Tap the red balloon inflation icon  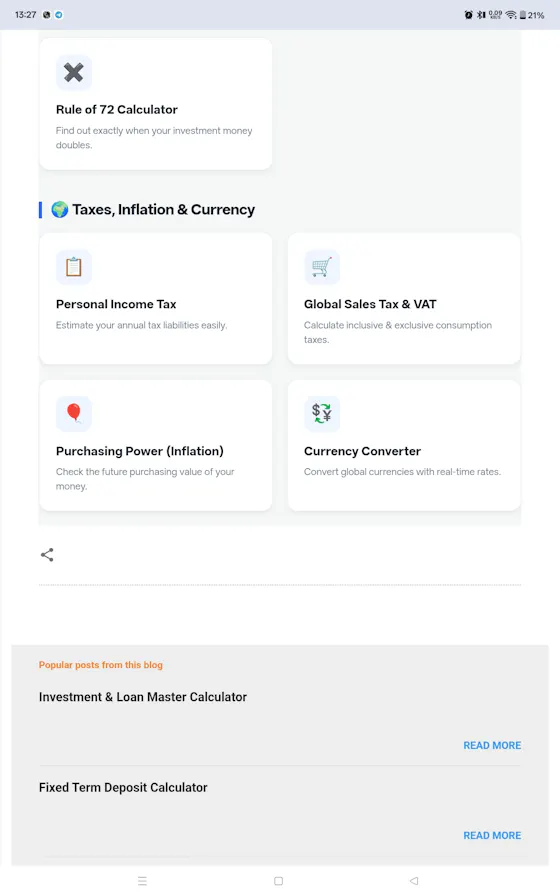click(74, 413)
